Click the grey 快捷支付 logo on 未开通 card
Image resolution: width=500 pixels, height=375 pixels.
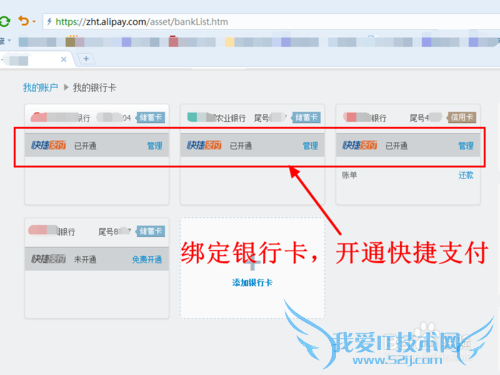tap(48, 259)
